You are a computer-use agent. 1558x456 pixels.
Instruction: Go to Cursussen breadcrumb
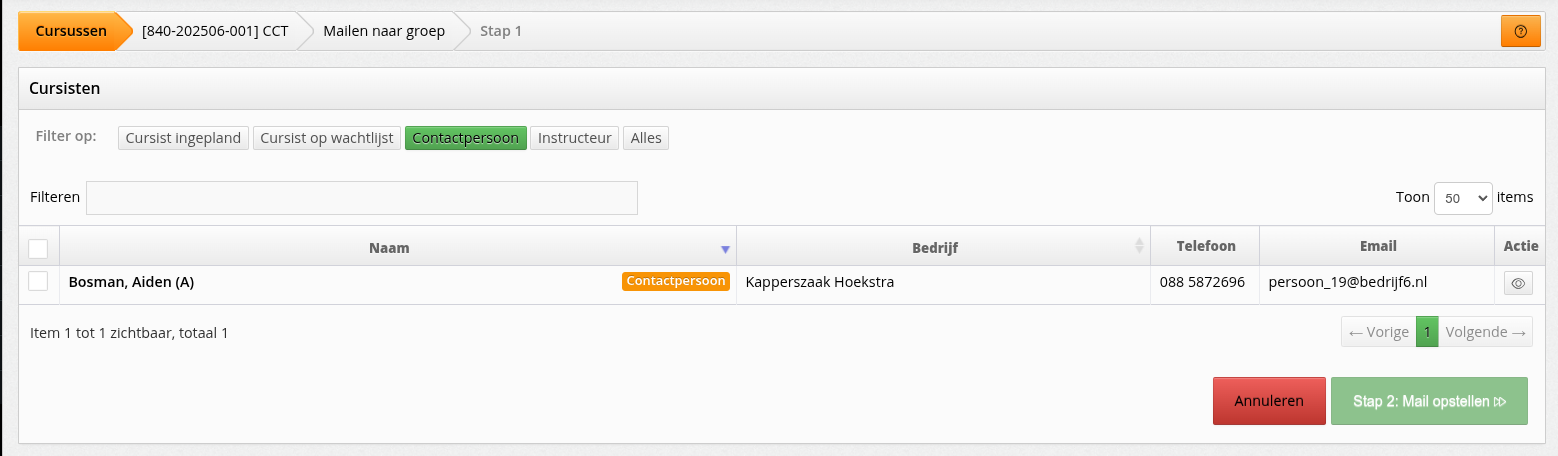pyautogui.click(x=70, y=31)
